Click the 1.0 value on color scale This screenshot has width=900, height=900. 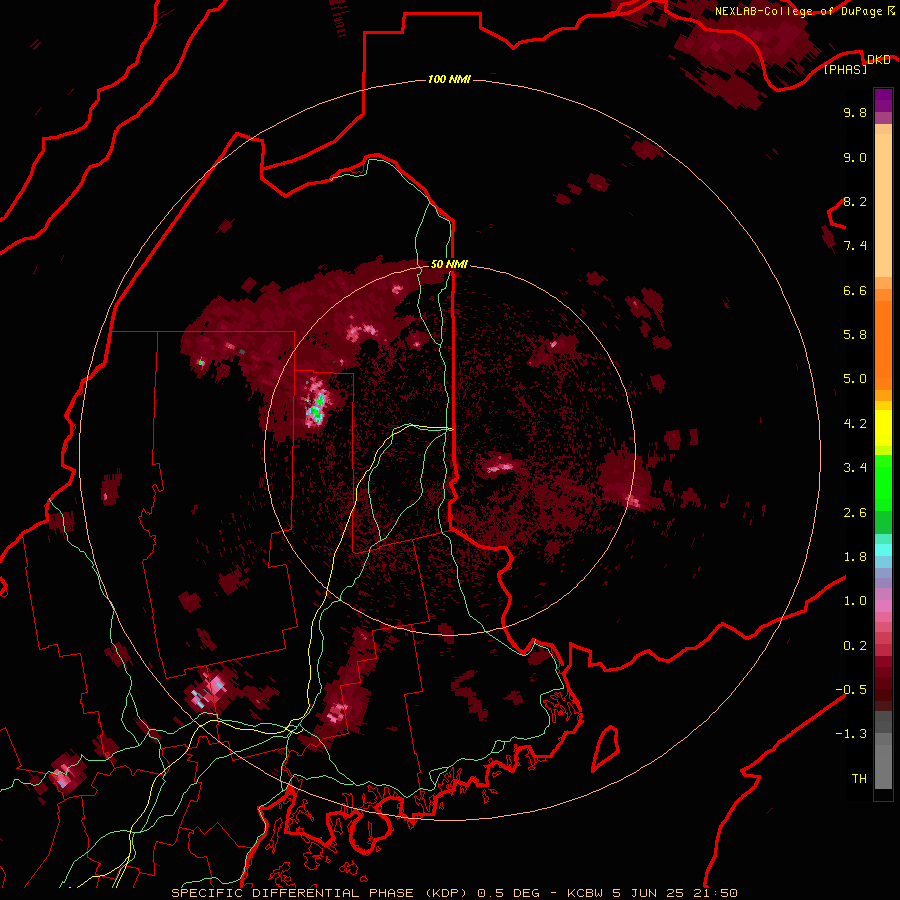click(855, 601)
